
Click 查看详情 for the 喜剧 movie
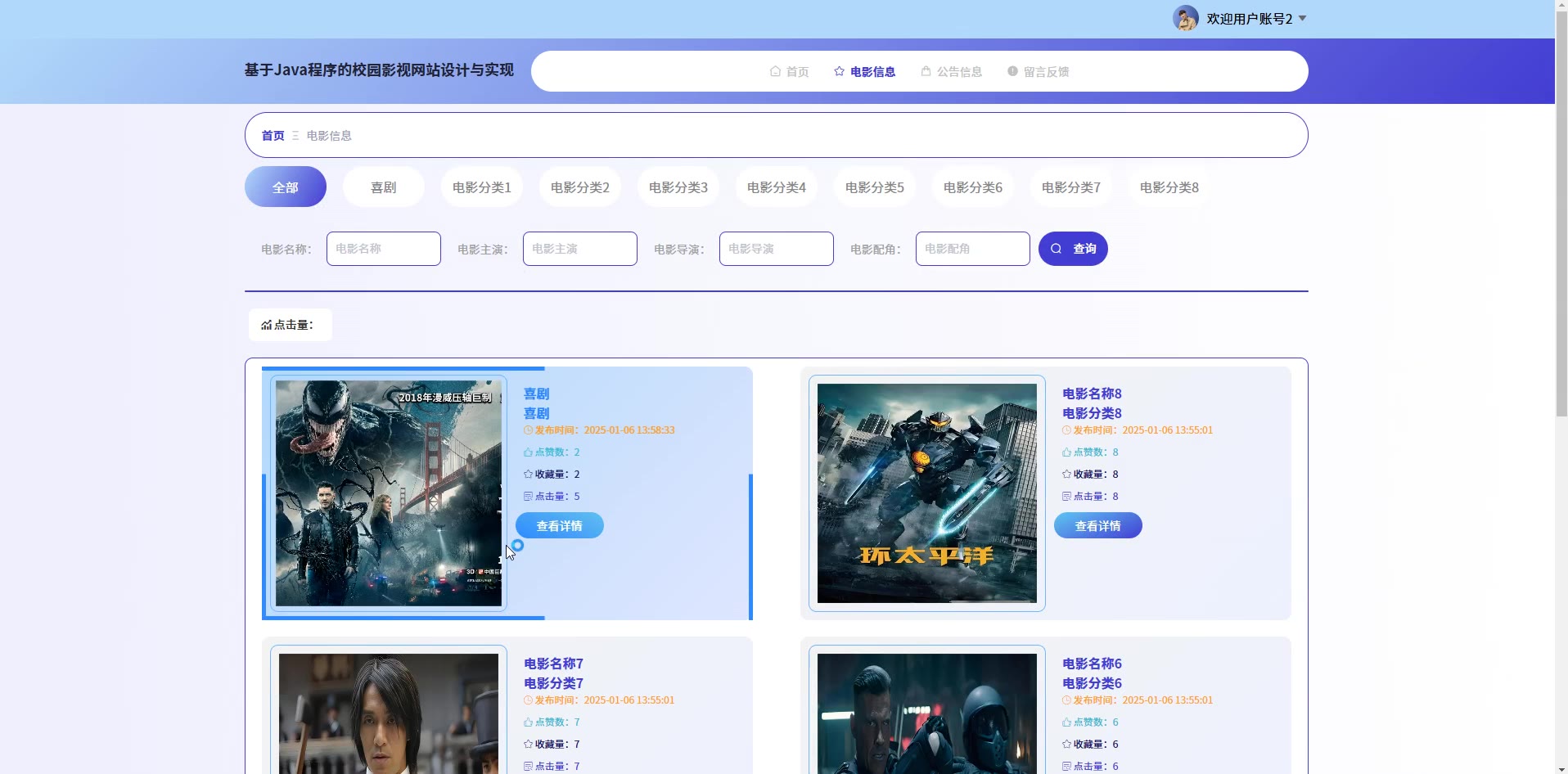[x=559, y=526]
